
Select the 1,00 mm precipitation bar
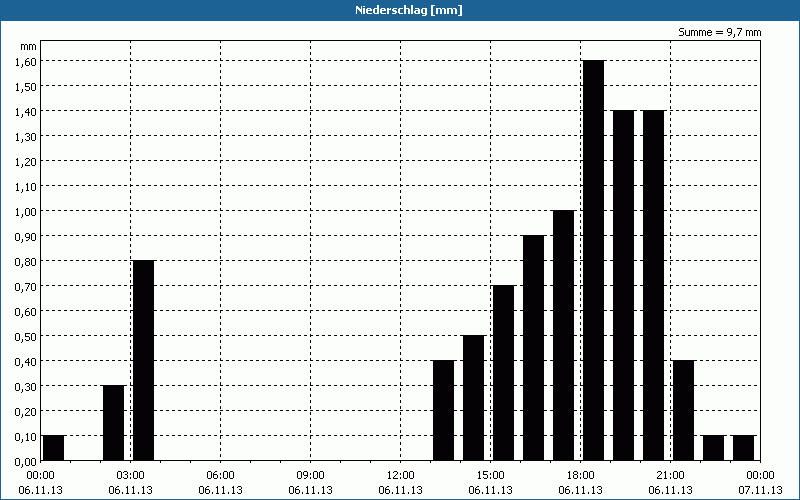click(x=563, y=335)
